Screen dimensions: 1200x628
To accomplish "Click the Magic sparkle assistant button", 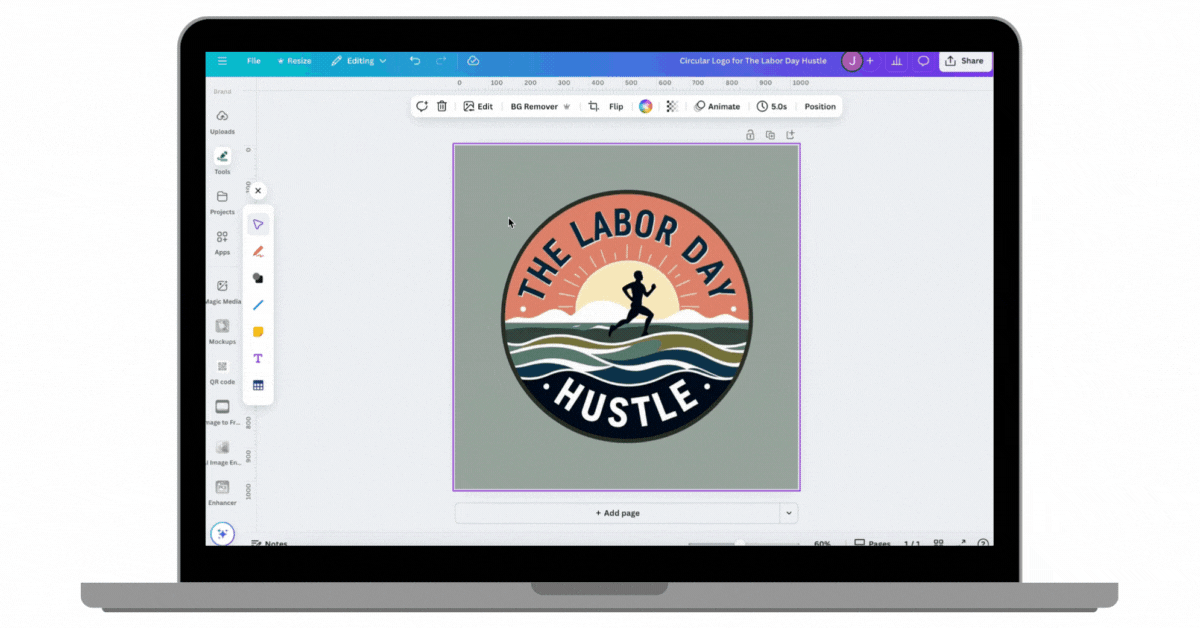I will (x=222, y=533).
